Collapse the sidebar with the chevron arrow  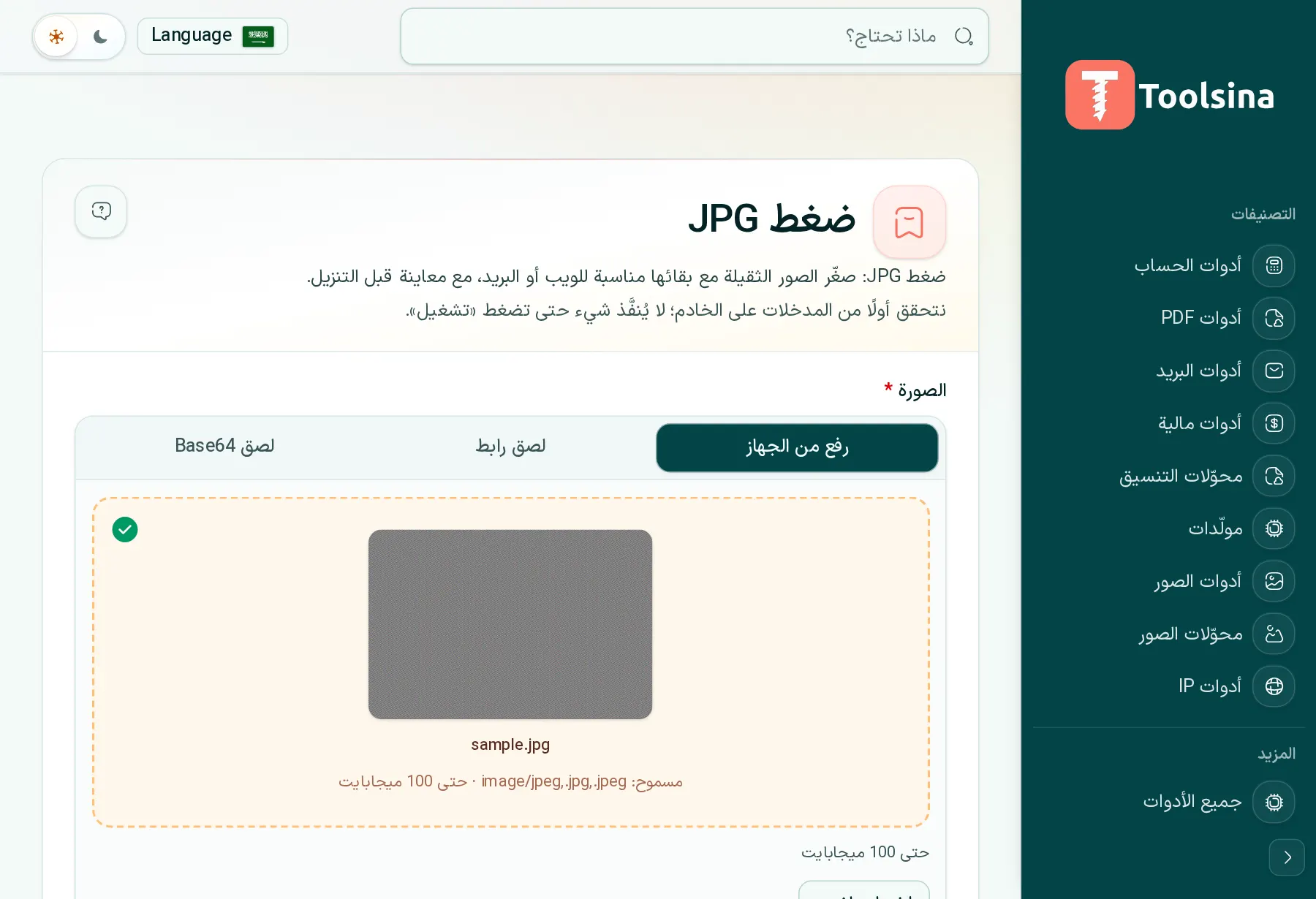(1287, 857)
